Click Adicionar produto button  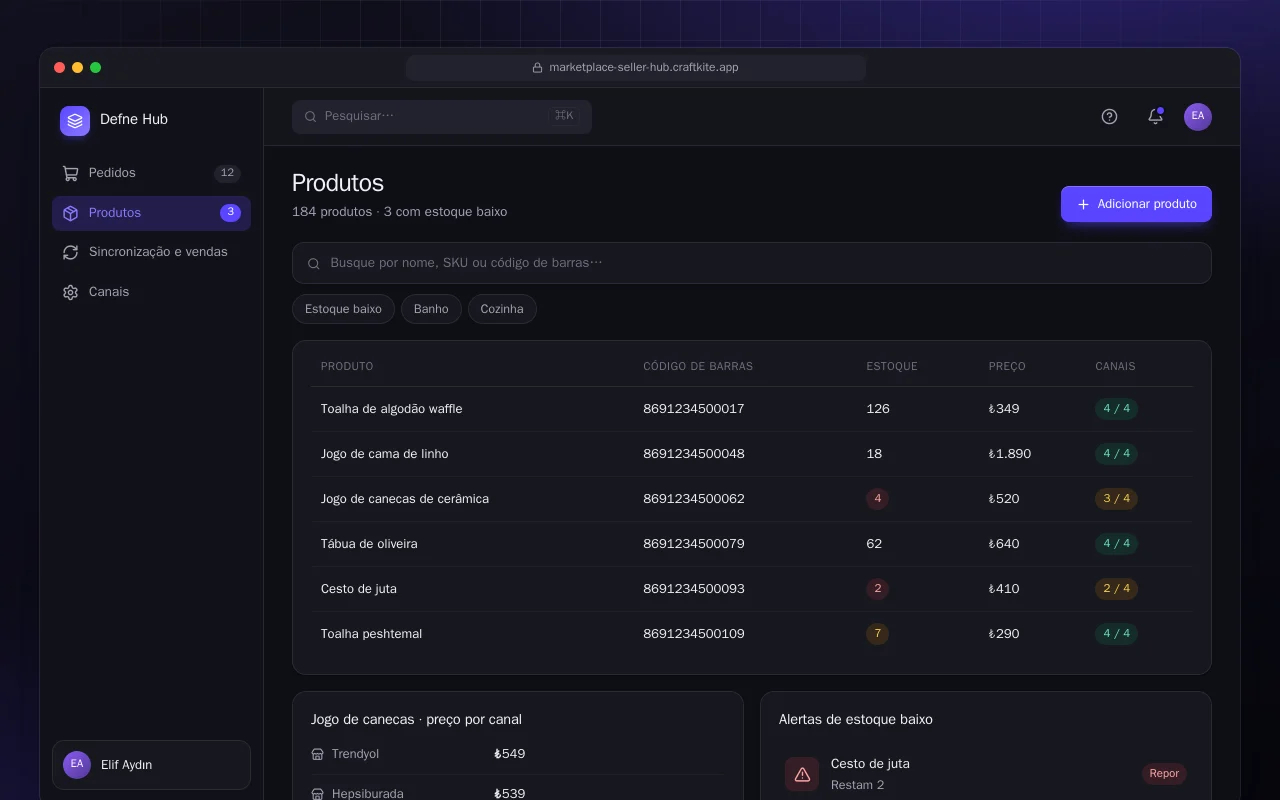click(x=1136, y=204)
